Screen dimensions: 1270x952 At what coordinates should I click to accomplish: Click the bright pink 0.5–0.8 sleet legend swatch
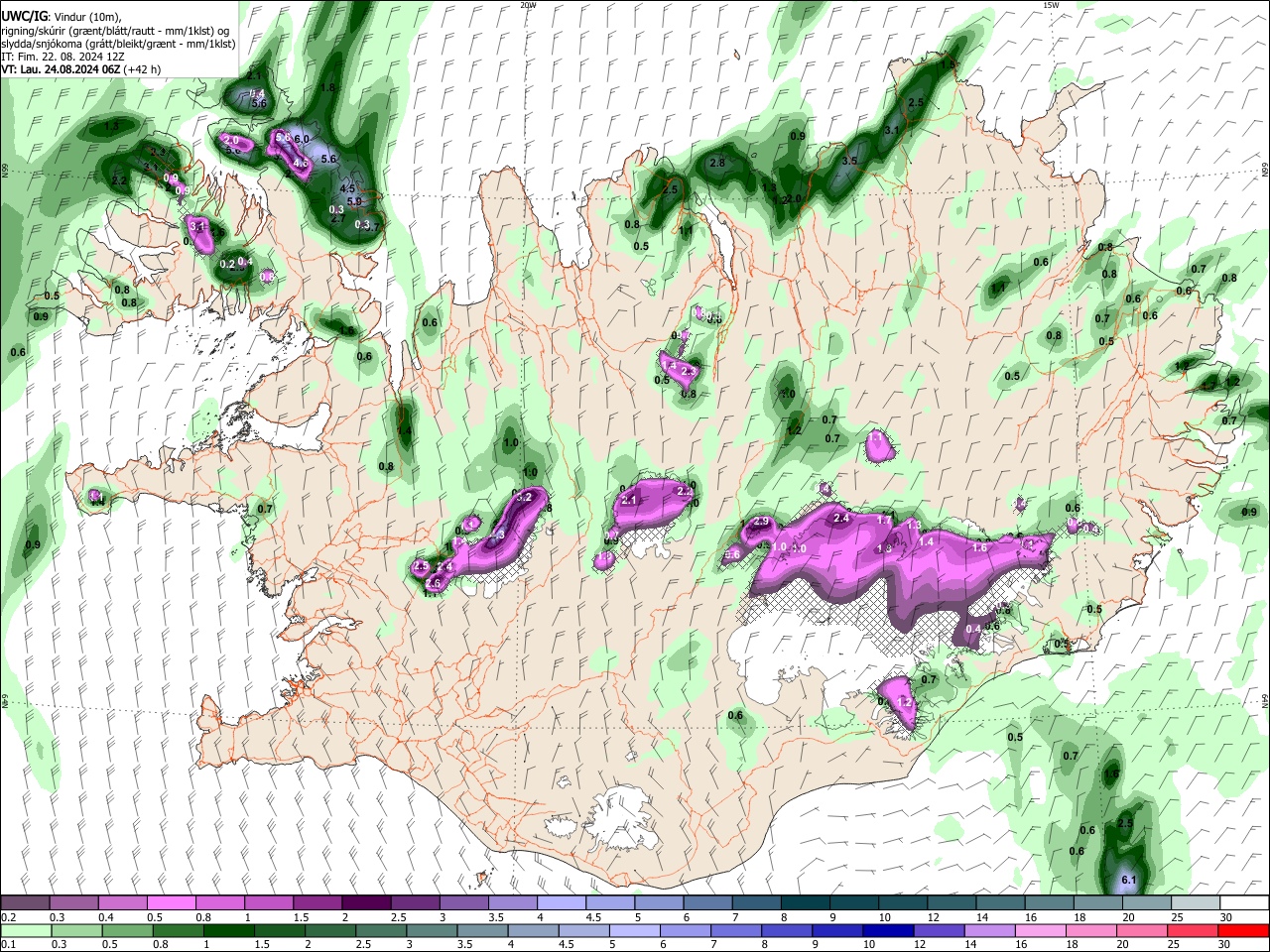point(171,902)
